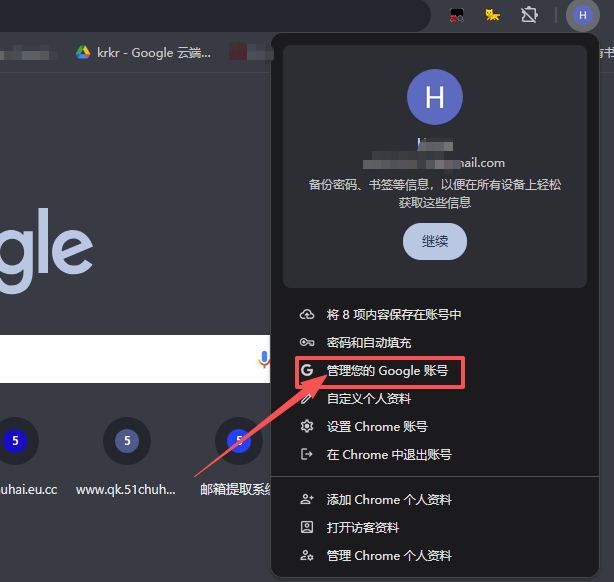Click the Google G icon
The width and height of the screenshot is (614, 582).
307,370
